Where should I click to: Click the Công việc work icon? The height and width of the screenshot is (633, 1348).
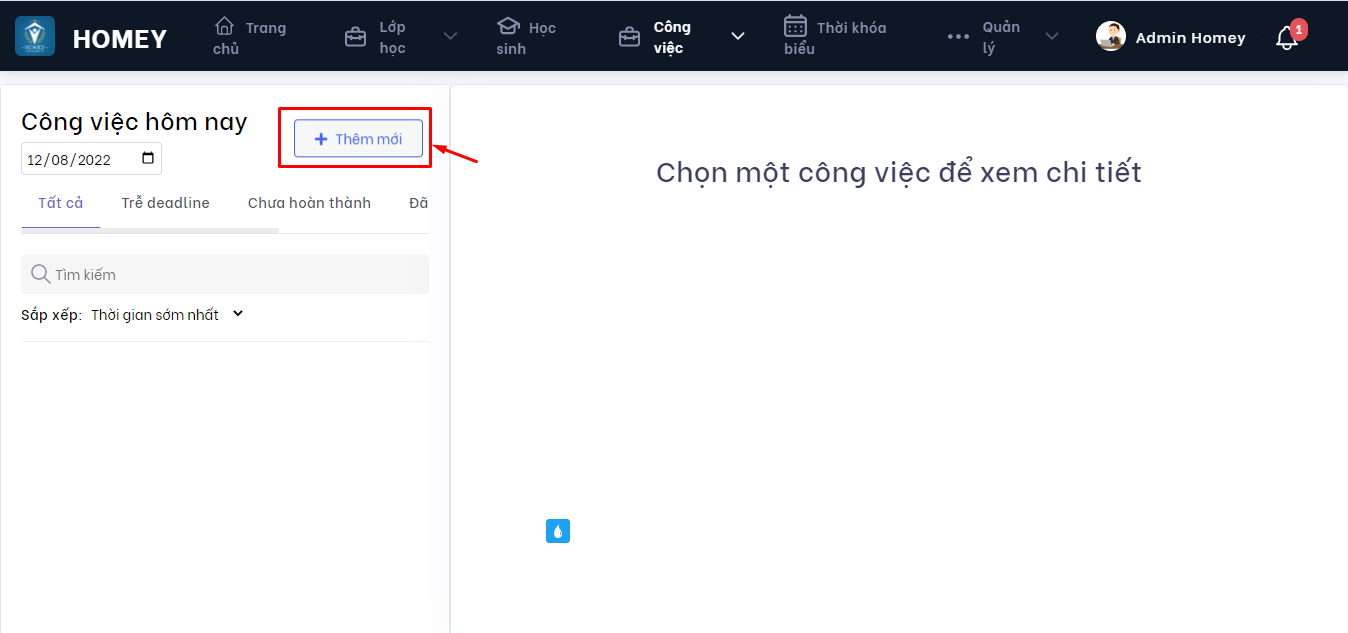[630, 35]
